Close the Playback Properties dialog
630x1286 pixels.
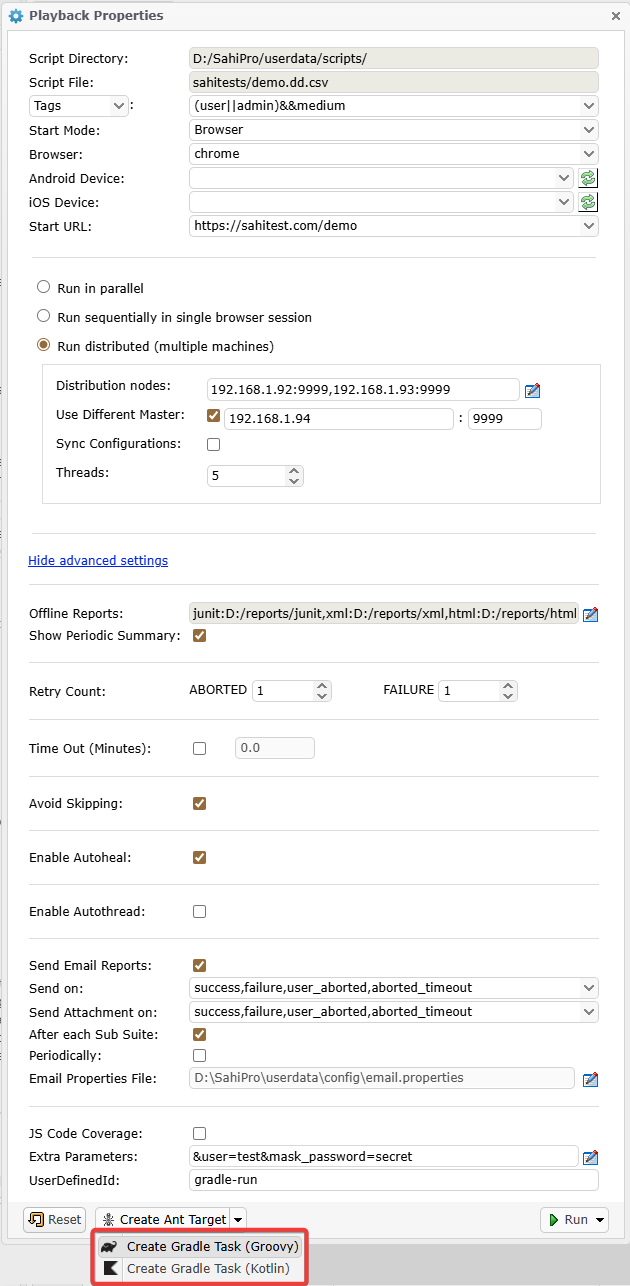[614, 16]
